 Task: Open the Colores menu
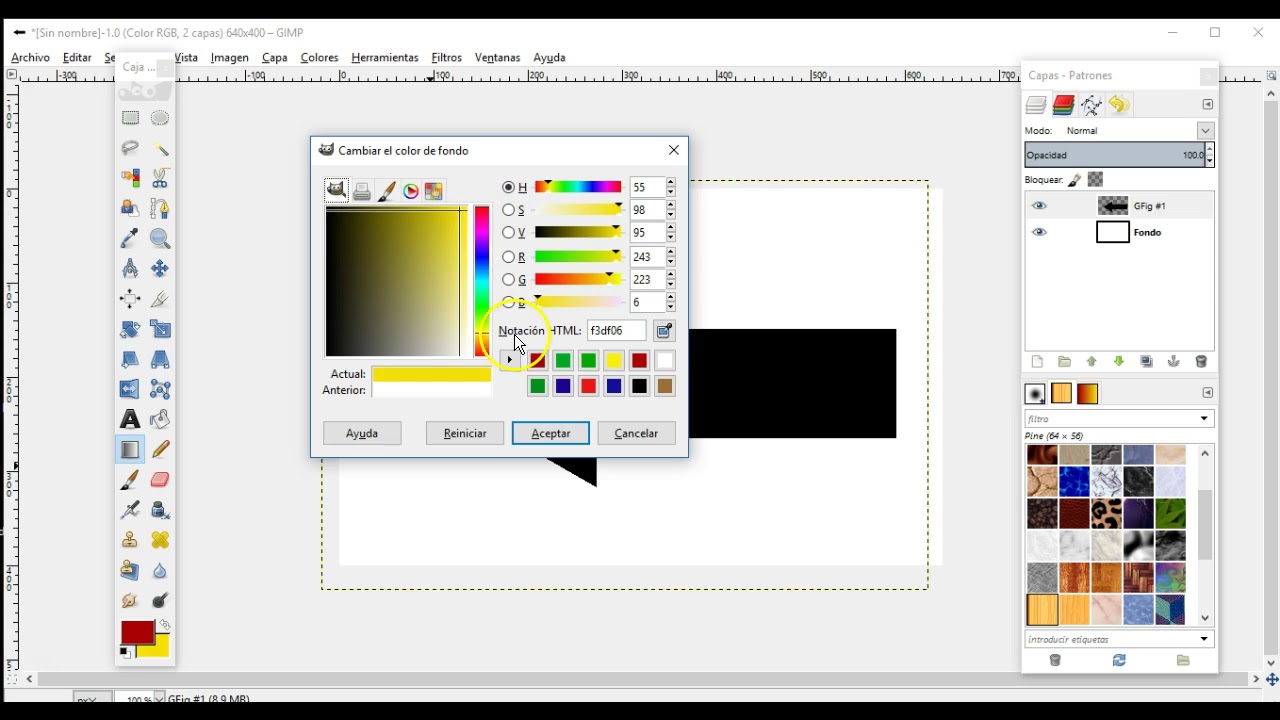(320, 58)
